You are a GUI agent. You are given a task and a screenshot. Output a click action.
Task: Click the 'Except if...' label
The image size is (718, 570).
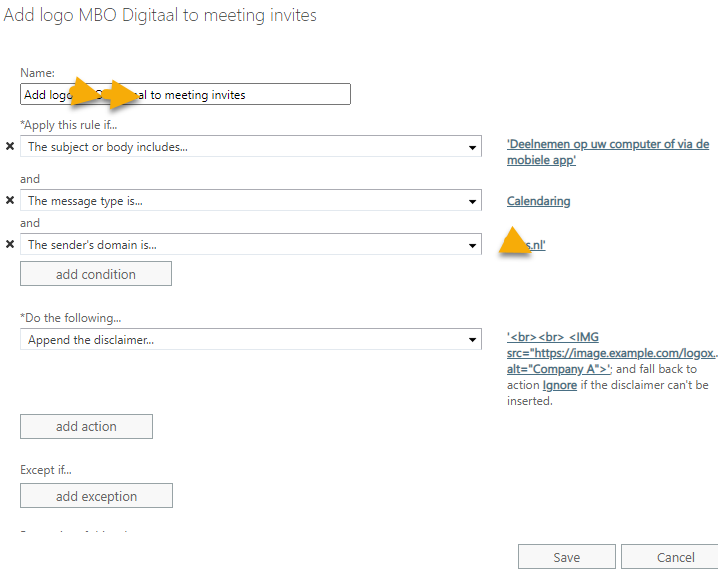click(x=46, y=470)
